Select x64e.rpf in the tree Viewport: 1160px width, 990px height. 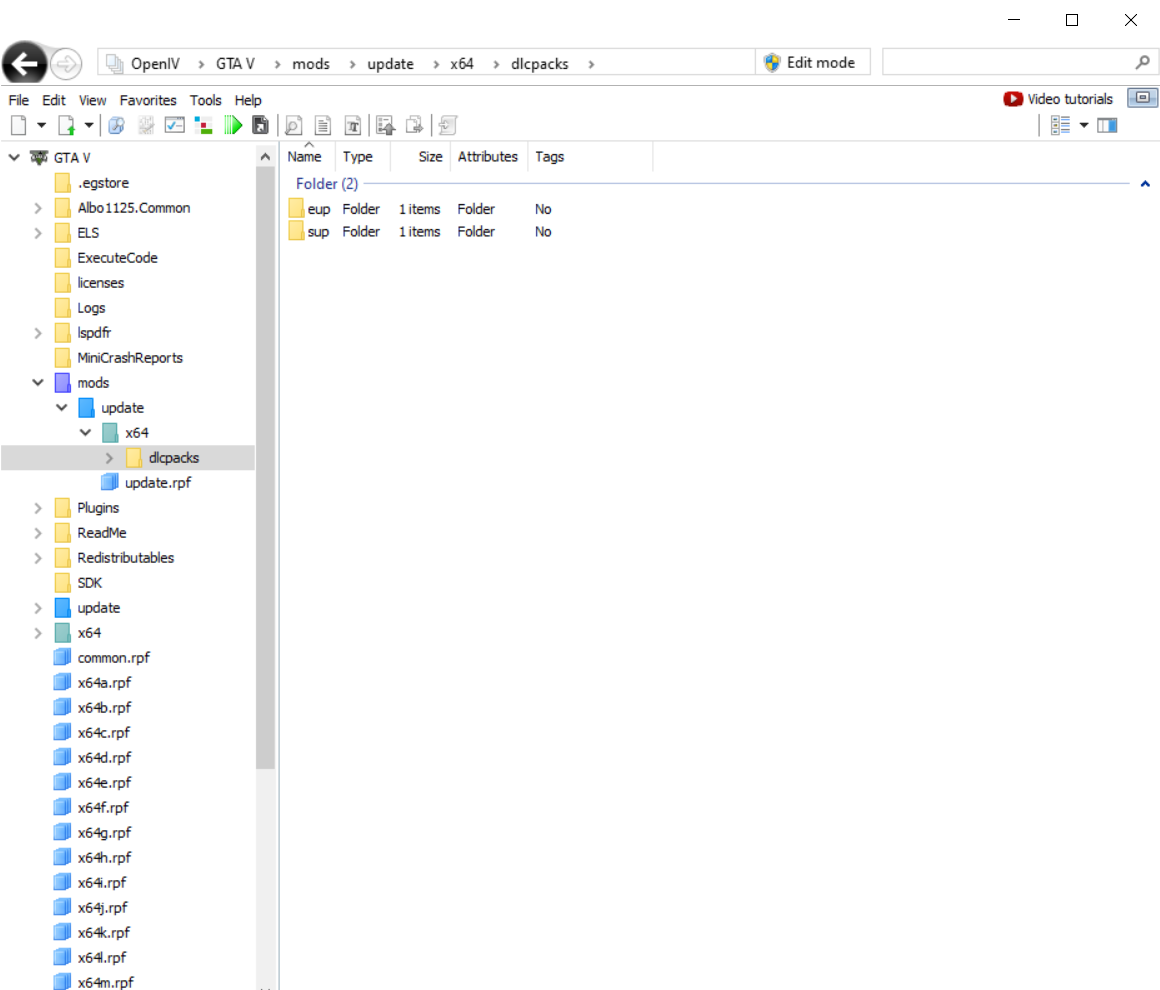tap(104, 783)
